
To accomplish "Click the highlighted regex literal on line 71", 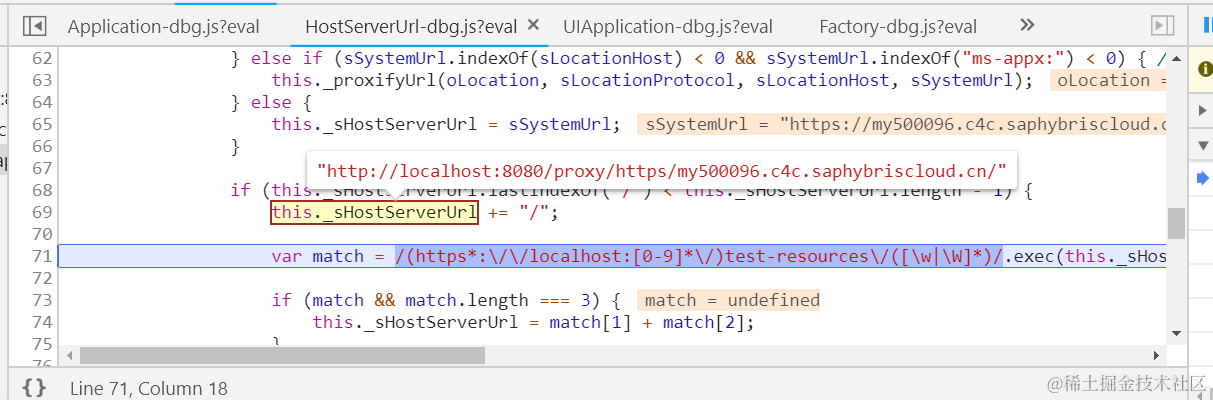I will [698, 256].
